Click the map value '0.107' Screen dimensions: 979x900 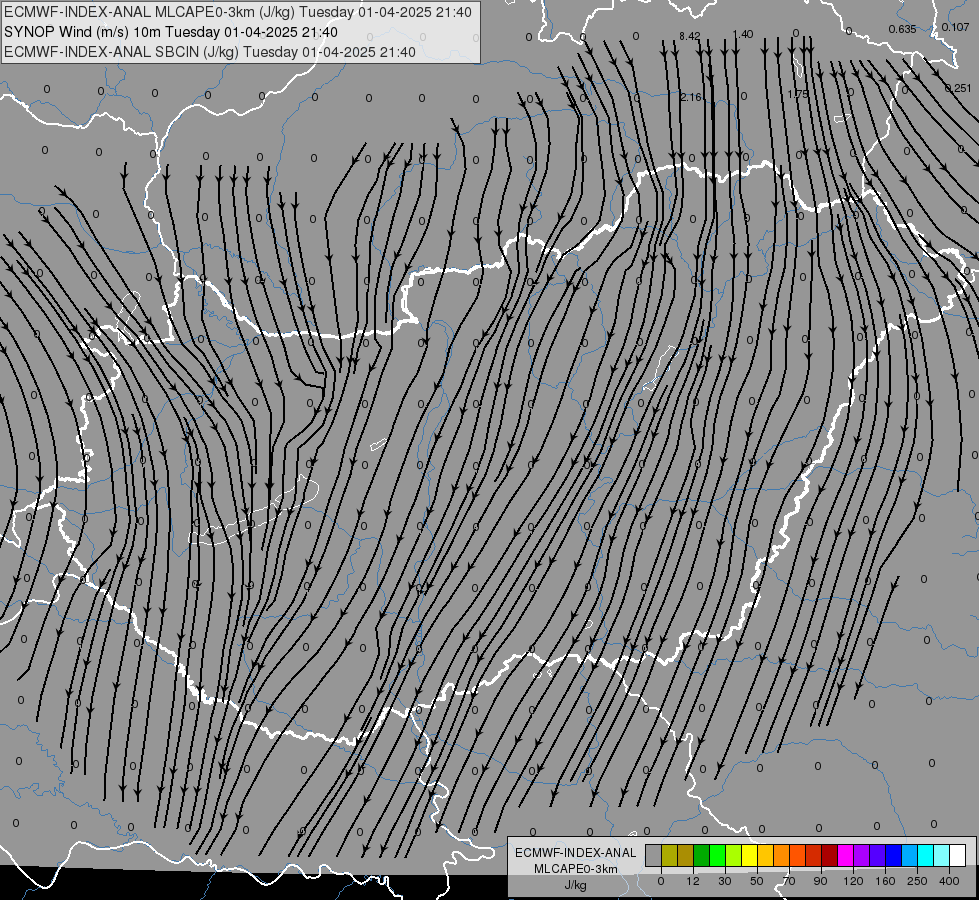click(956, 27)
